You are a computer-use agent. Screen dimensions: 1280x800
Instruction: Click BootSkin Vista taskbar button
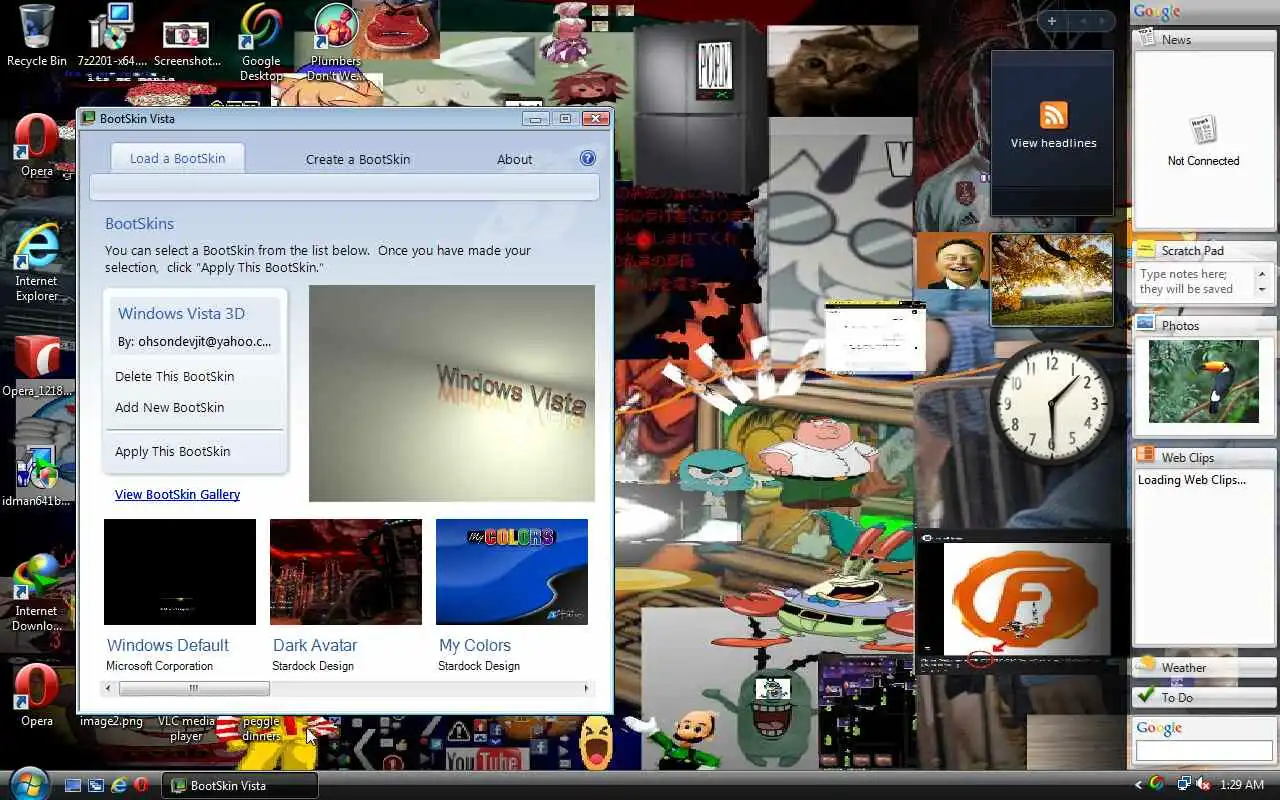click(x=240, y=785)
